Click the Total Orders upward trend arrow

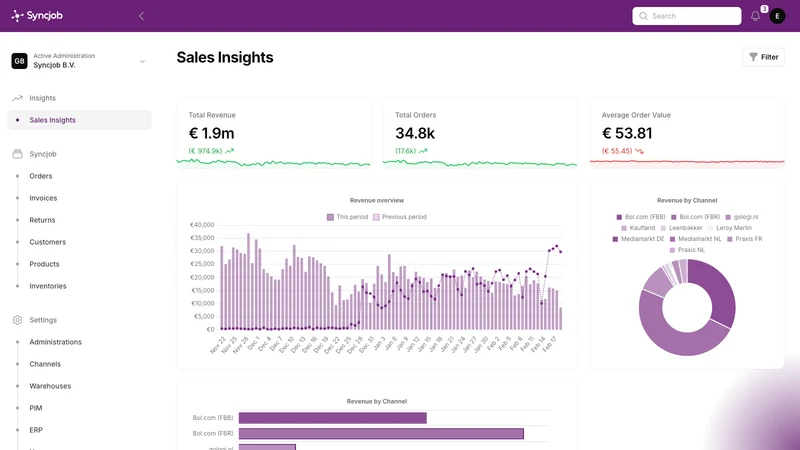423,151
